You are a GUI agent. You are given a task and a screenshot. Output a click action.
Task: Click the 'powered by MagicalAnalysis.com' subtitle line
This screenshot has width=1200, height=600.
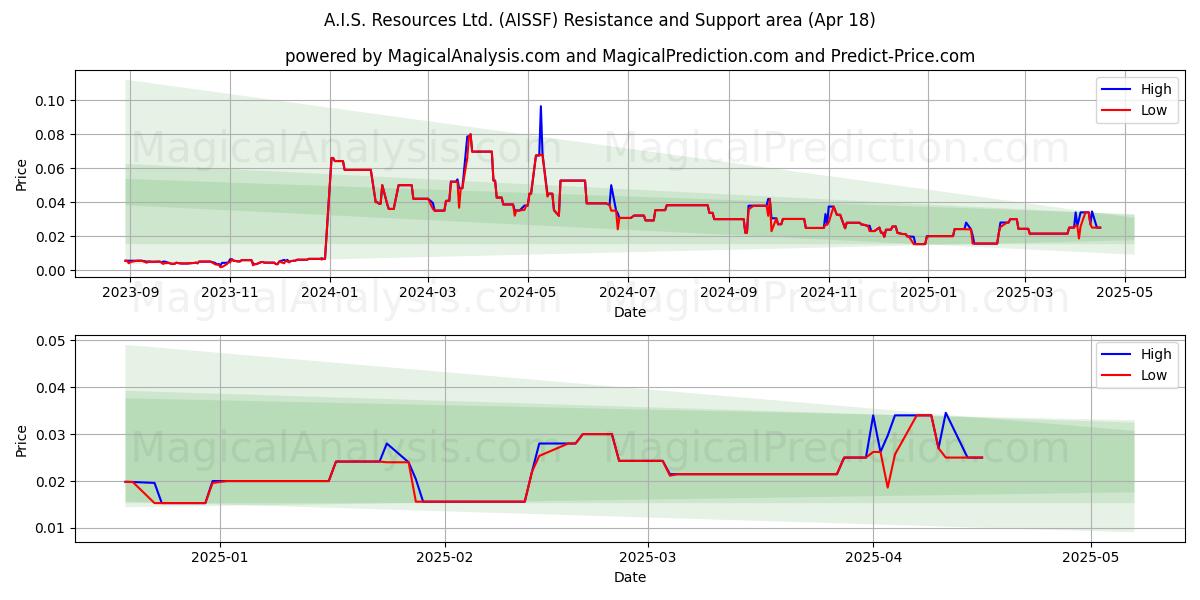click(x=630, y=56)
